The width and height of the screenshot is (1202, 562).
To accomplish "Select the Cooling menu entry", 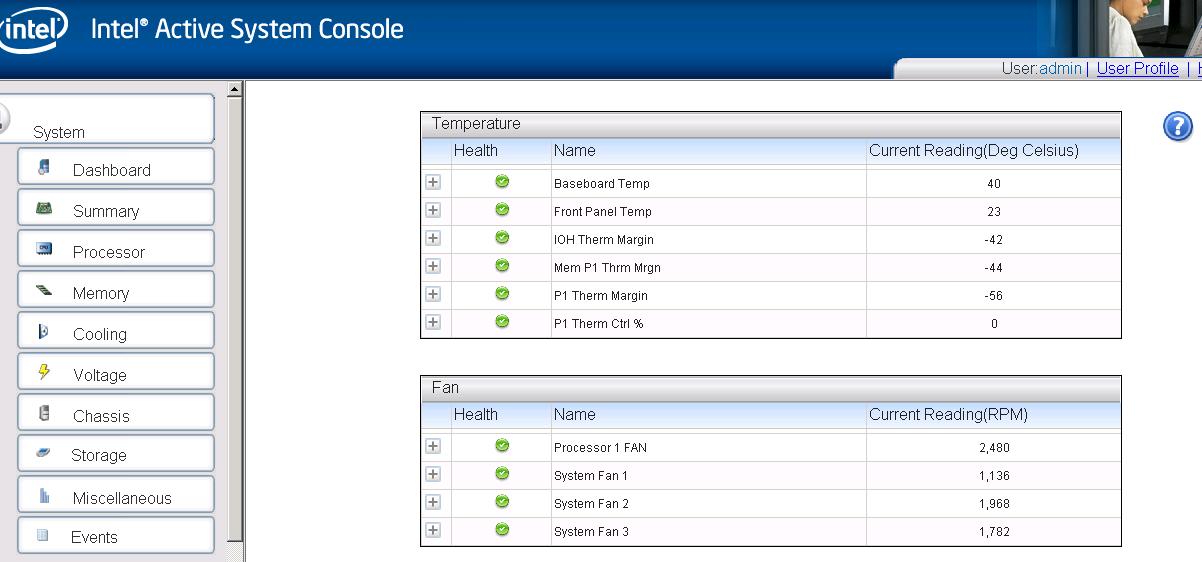I will [x=116, y=331].
